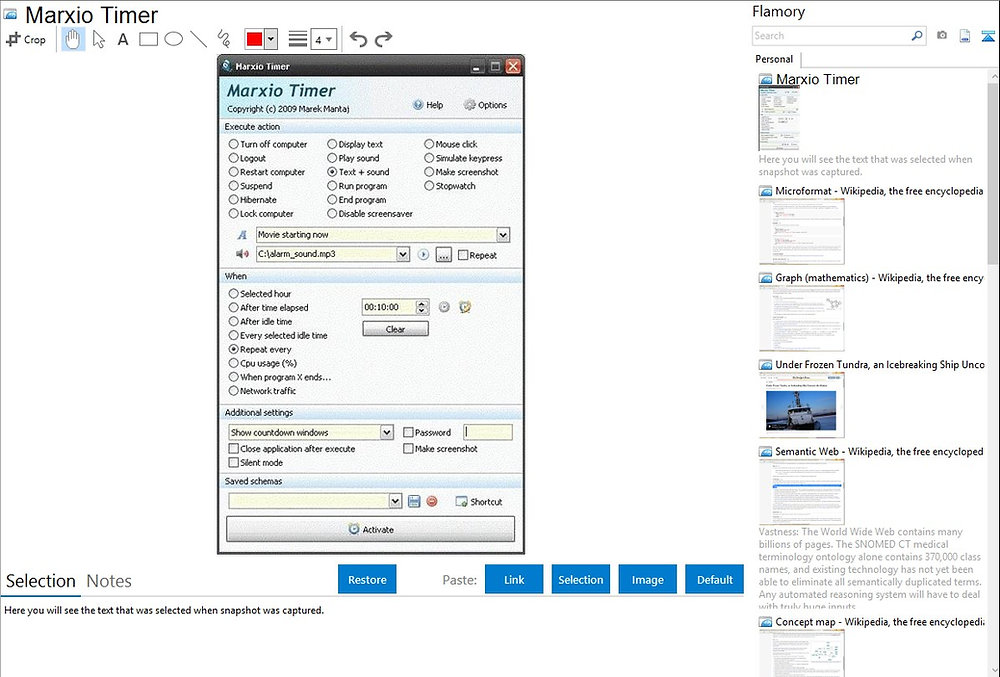Click the Undo arrow icon

(x=357, y=38)
